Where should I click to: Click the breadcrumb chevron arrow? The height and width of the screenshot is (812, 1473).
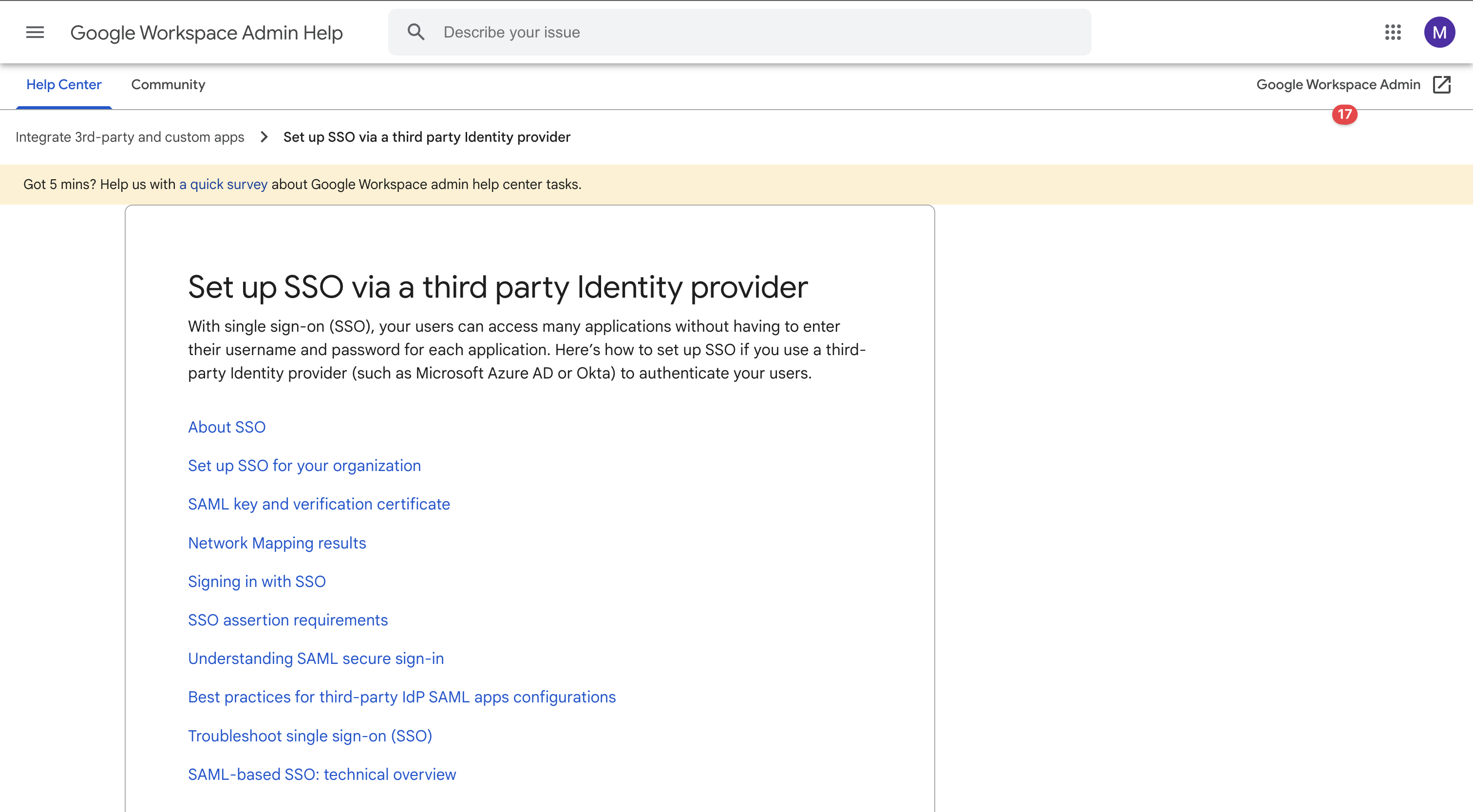pyautogui.click(x=264, y=137)
